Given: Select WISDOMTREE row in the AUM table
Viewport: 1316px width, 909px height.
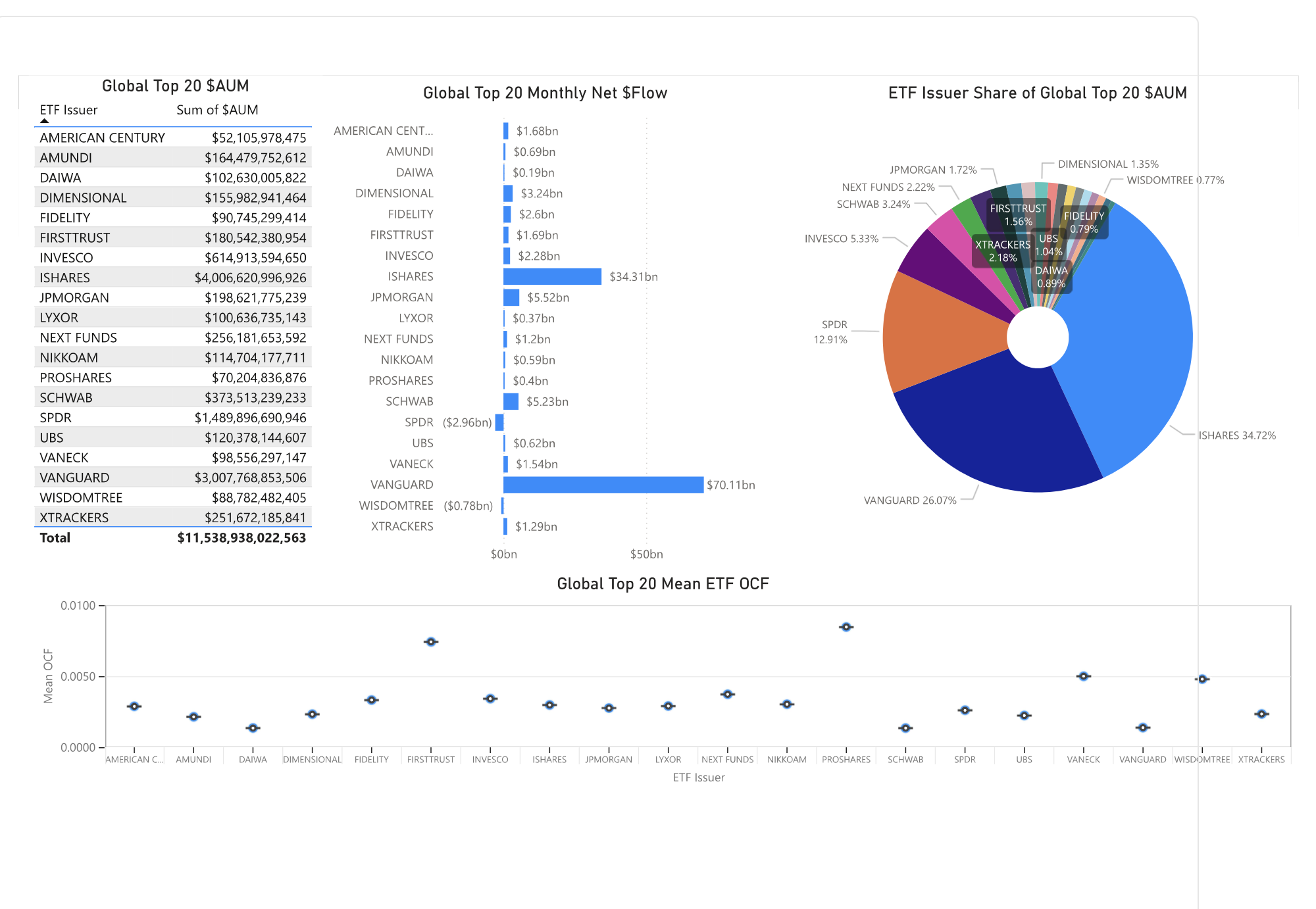Looking at the screenshot, I should (x=173, y=498).
